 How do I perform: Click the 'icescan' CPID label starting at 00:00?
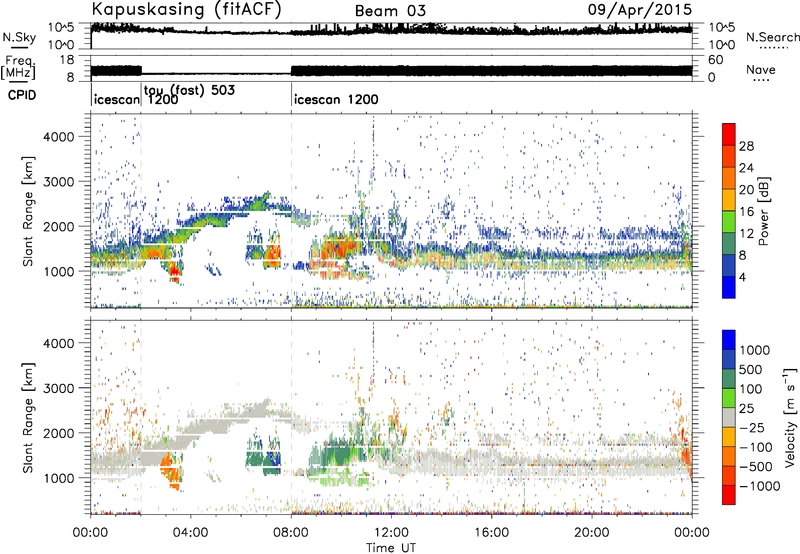click(x=117, y=99)
